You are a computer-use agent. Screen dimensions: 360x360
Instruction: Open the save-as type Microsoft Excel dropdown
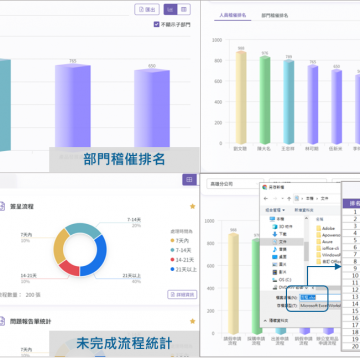321,305
